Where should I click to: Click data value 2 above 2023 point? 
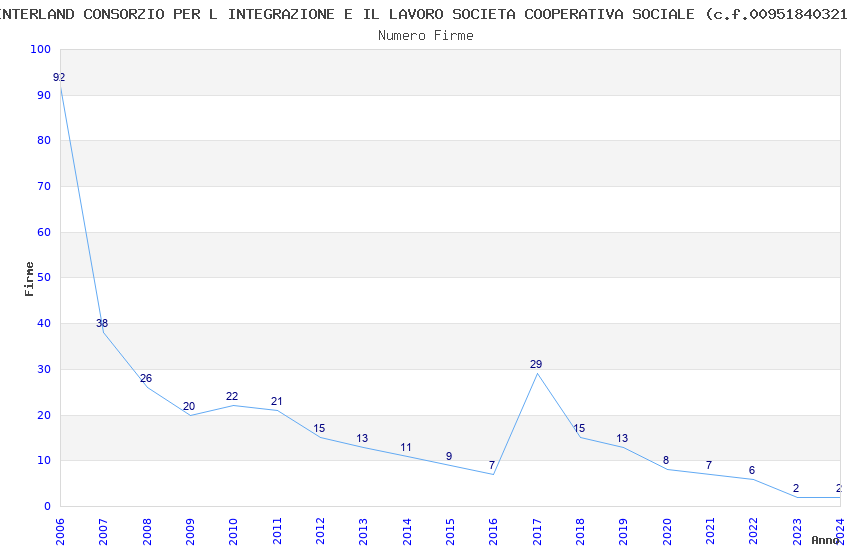(796, 489)
